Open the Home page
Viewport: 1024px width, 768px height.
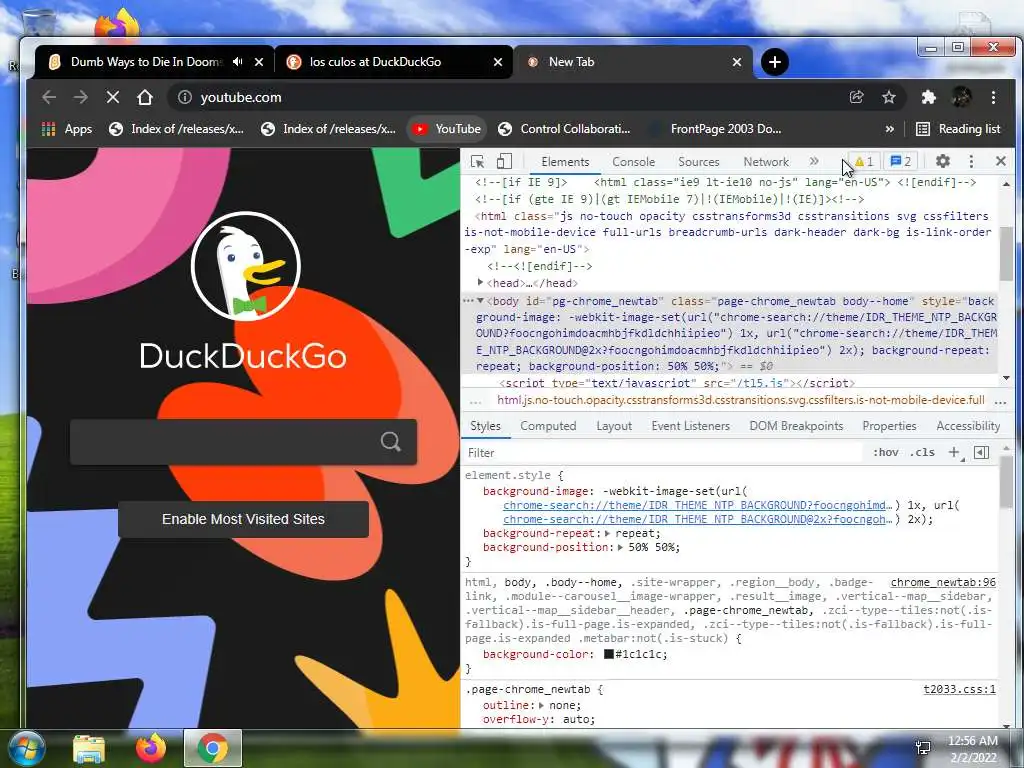[144, 97]
